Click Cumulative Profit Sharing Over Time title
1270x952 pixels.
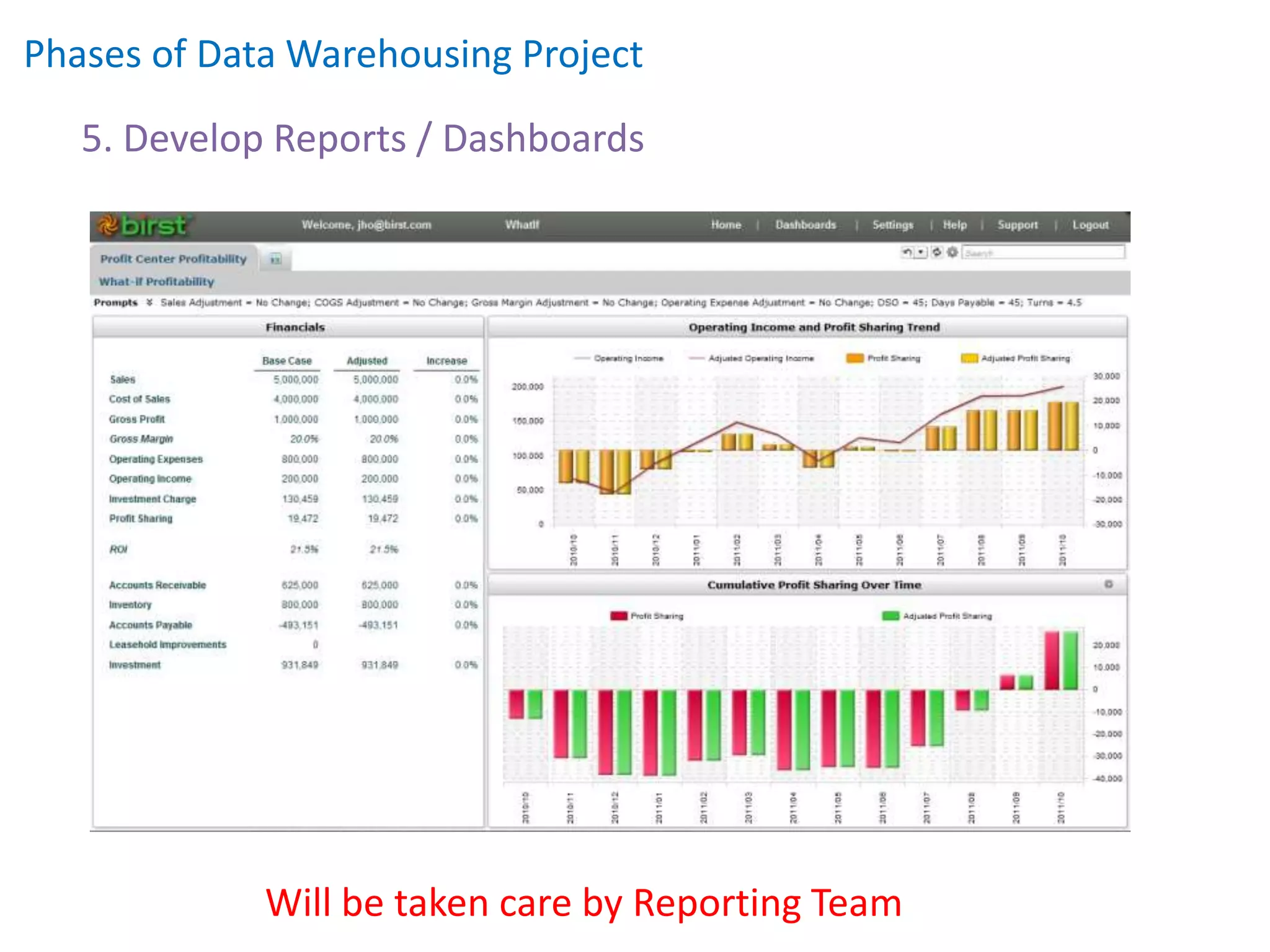tap(814, 585)
